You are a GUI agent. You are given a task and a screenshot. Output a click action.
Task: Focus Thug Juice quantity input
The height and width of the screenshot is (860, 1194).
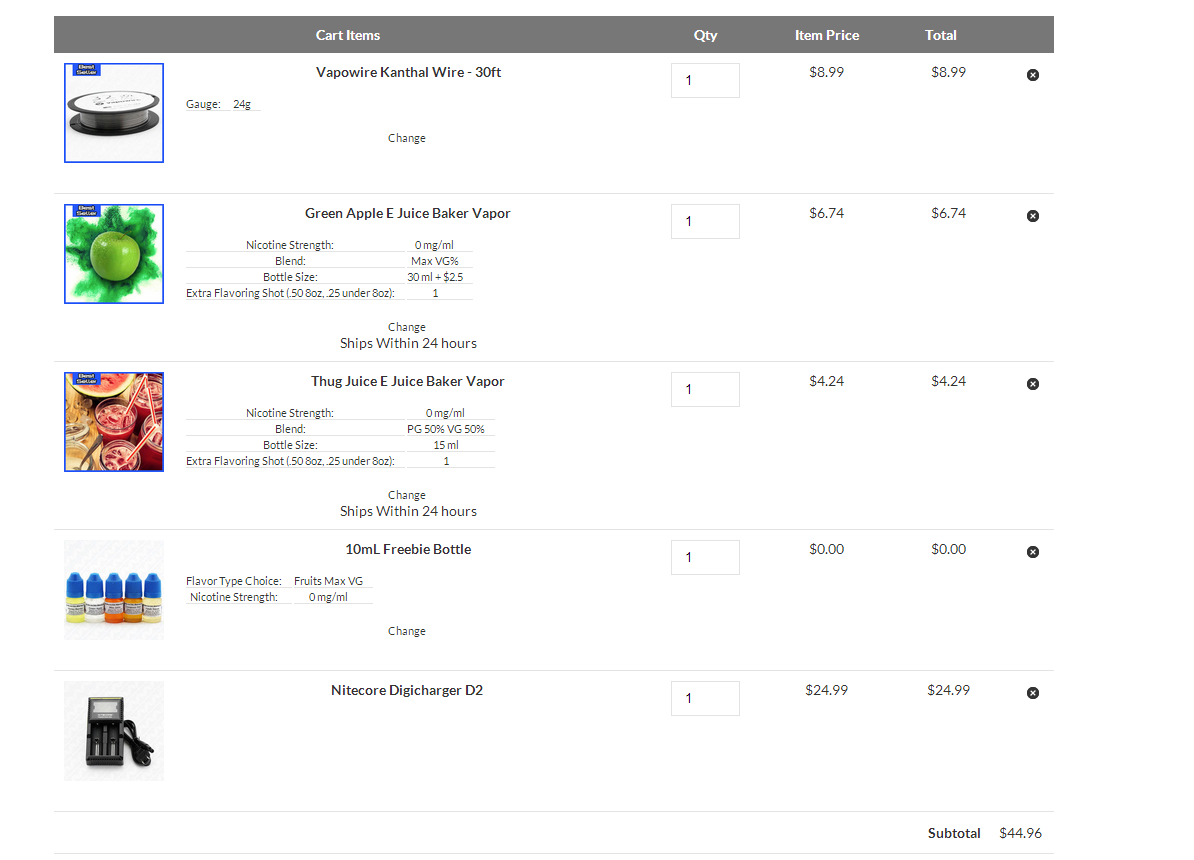click(705, 390)
